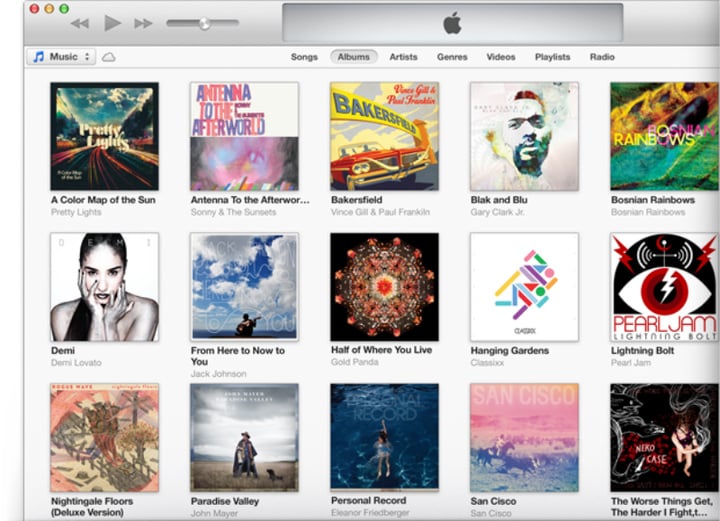Image resolution: width=720 pixels, height=521 pixels.
Task: Open the Paradise Valley album cover
Action: [244, 437]
